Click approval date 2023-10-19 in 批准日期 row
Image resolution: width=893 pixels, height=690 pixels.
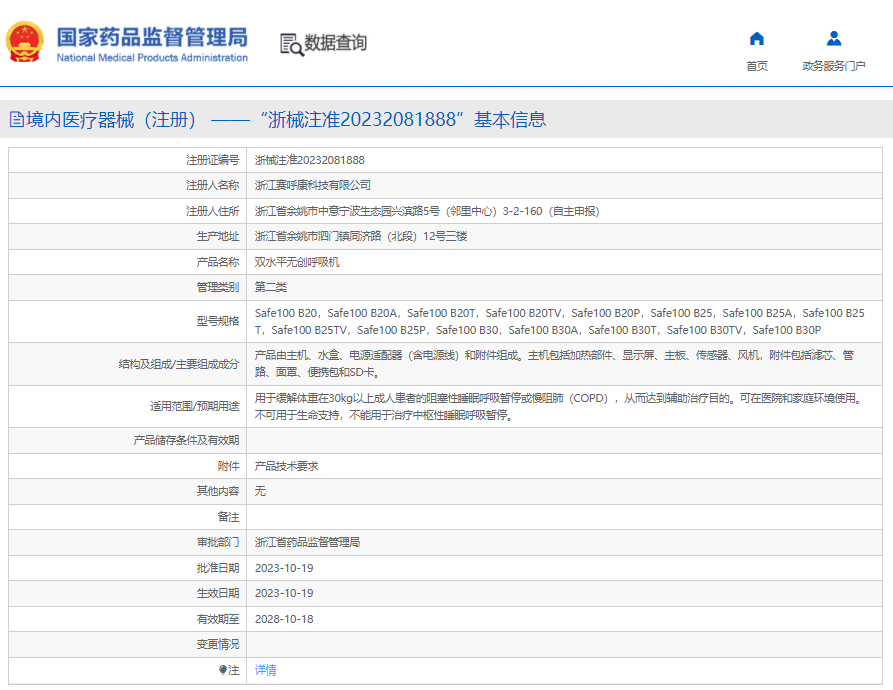tap(284, 568)
